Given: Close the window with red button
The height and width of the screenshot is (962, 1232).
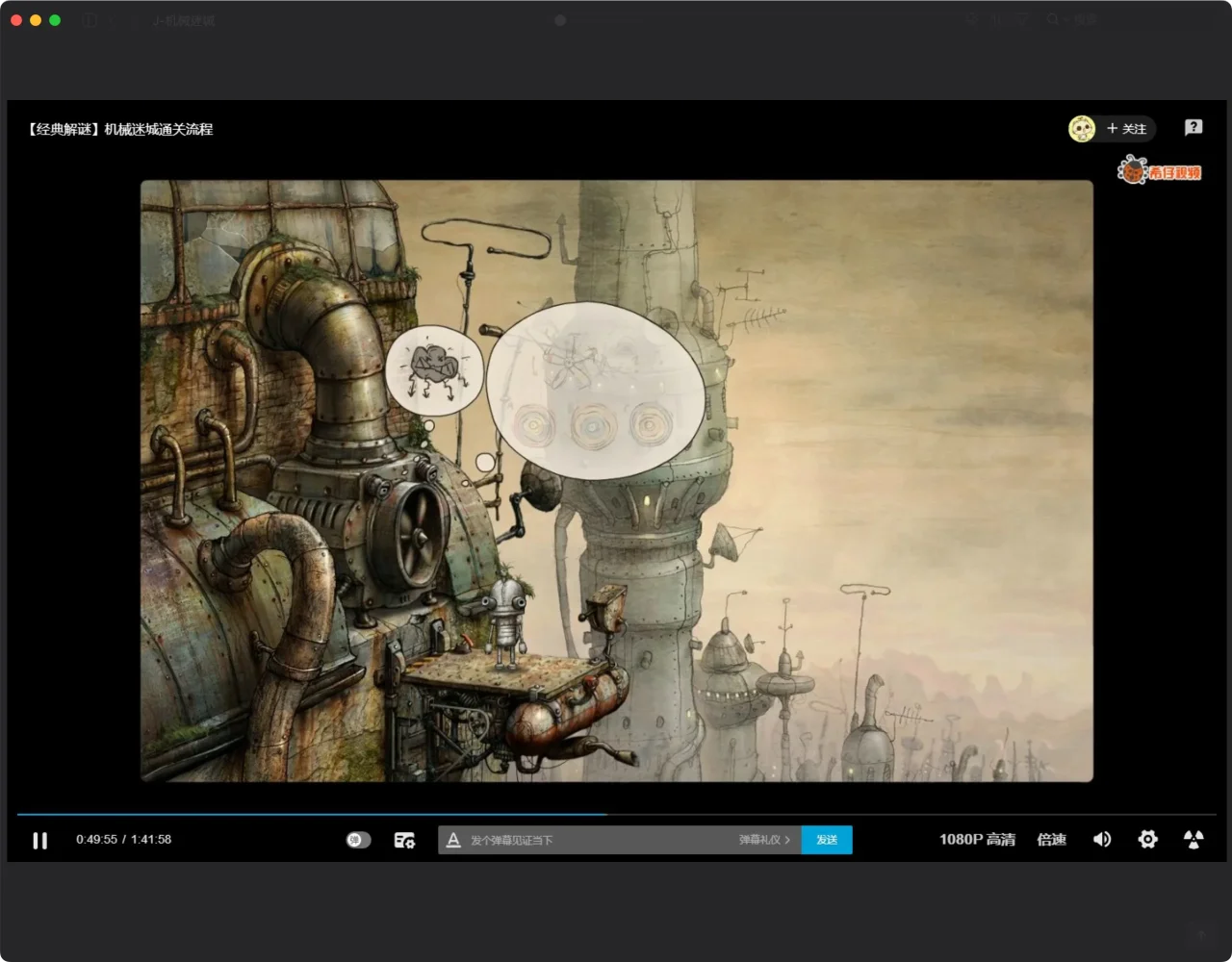Looking at the screenshot, I should (16, 20).
